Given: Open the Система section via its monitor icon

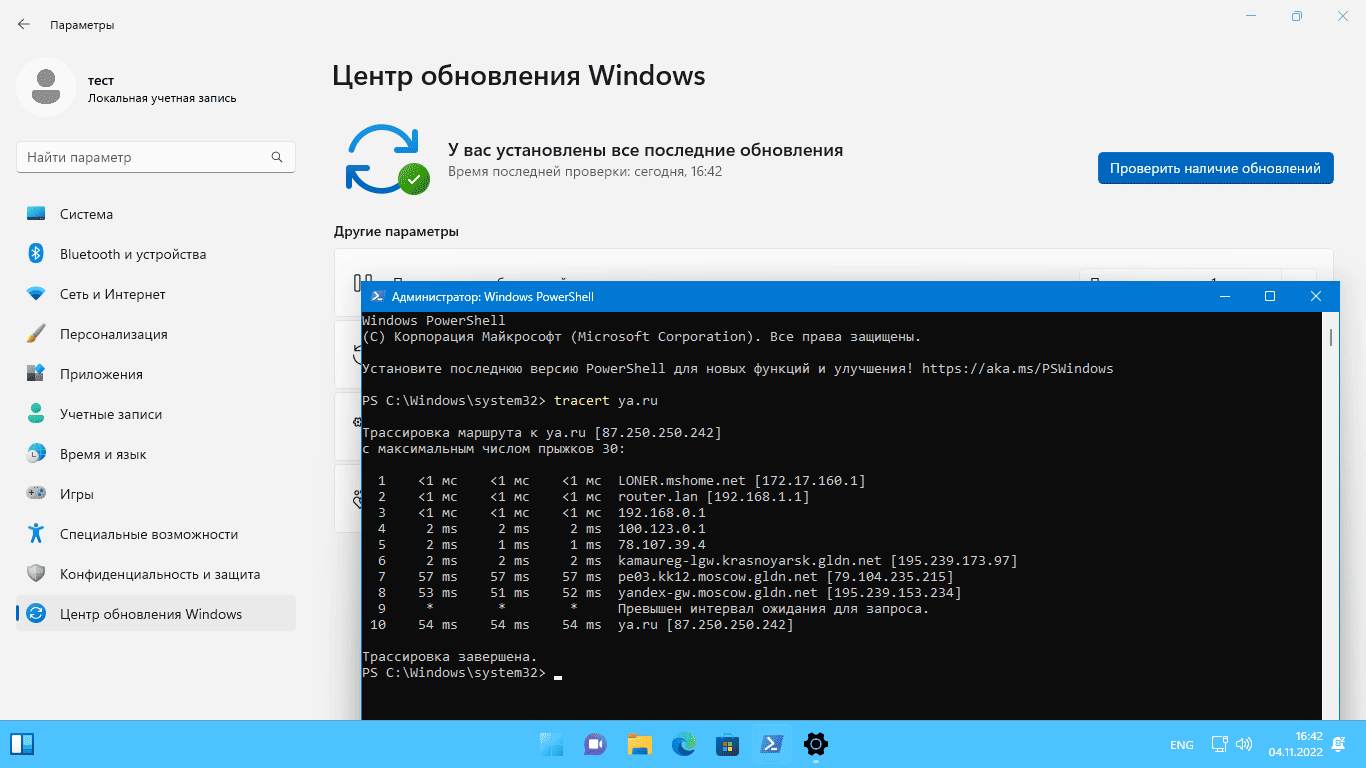Looking at the screenshot, I should (x=36, y=214).
